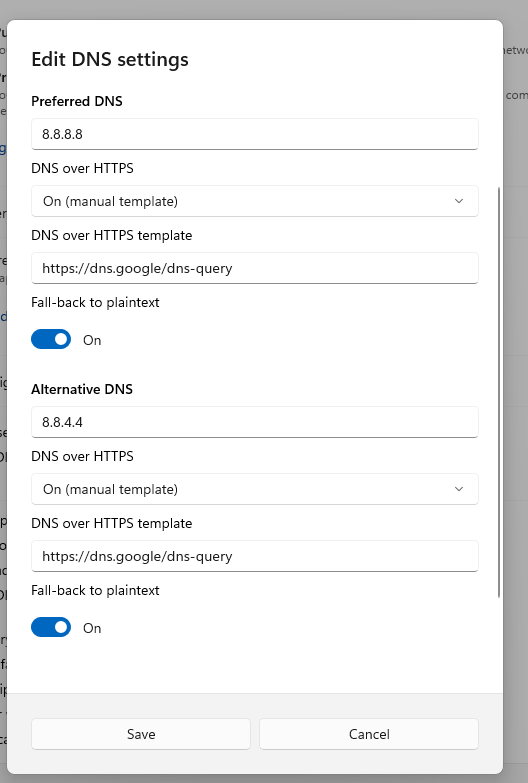Open the Preferred DNS over HTTPS dropdown

tap(255, 201)
